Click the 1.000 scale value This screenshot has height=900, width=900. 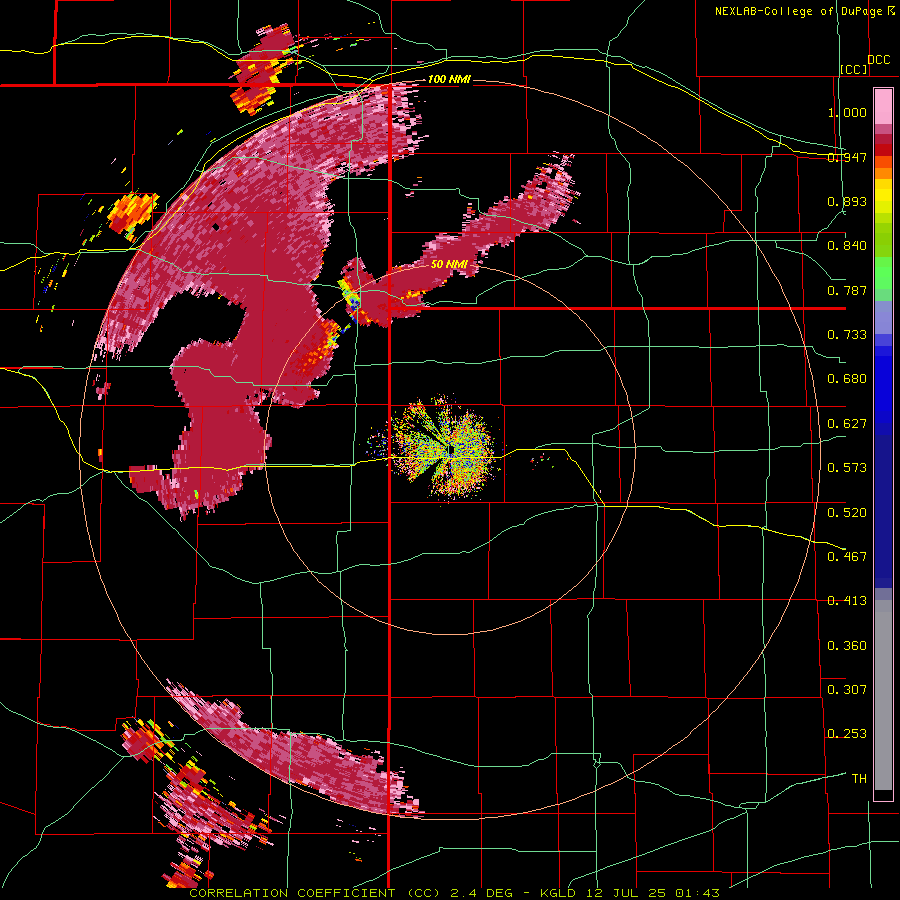[847, 112]
